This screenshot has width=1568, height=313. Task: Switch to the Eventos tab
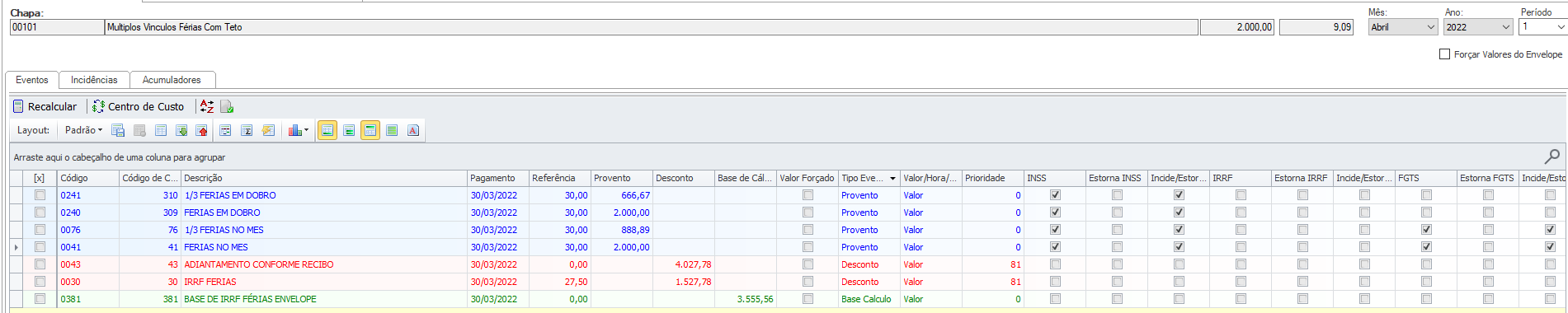[32, 80]
